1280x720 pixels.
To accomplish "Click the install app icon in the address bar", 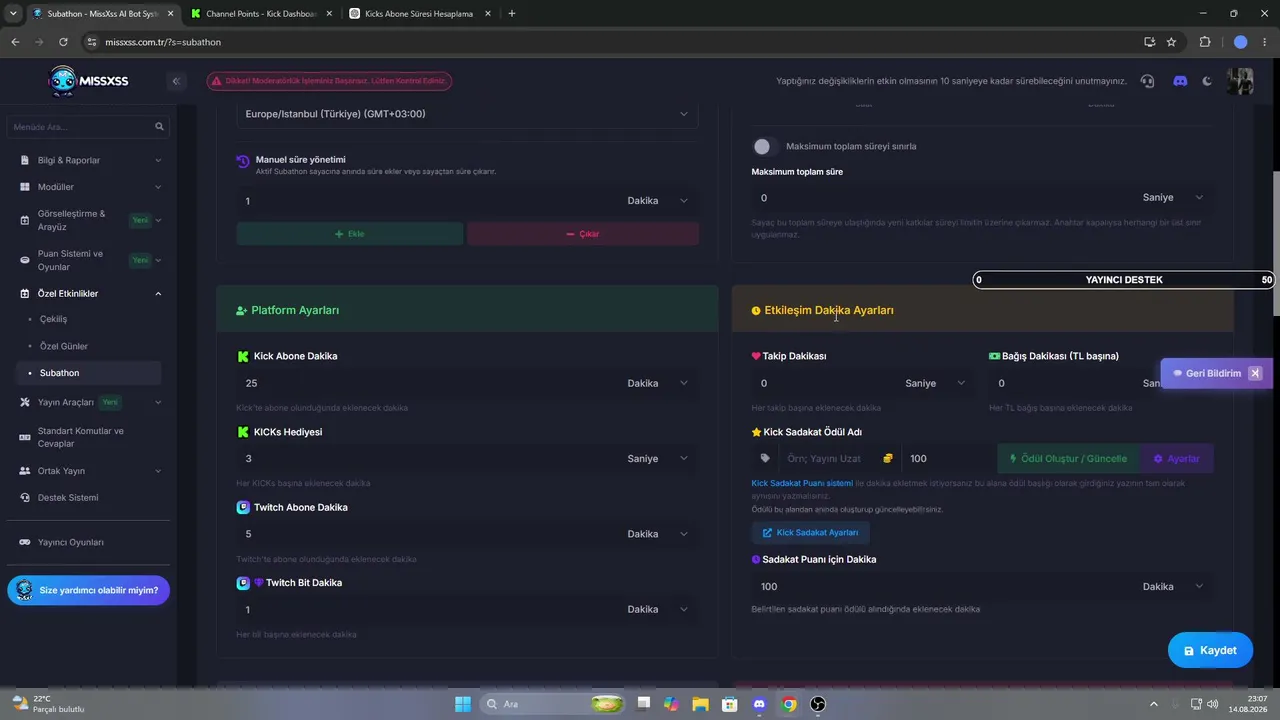I will click(1149, 42).
